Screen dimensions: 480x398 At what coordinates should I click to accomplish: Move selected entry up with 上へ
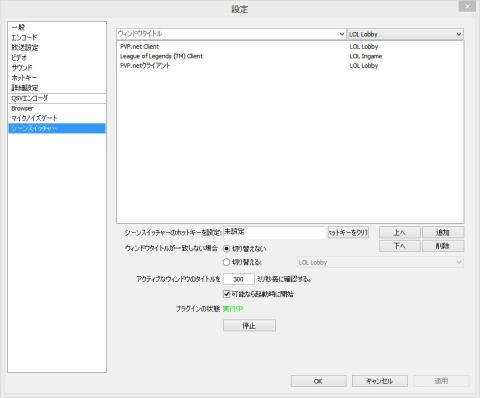(400, 232)
